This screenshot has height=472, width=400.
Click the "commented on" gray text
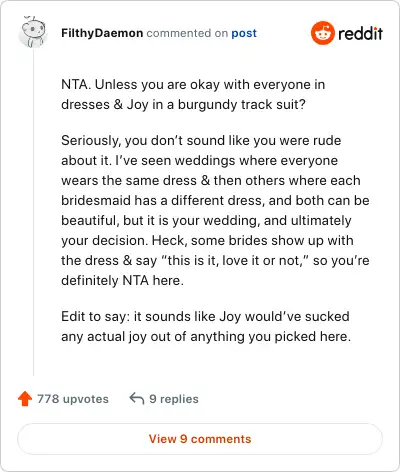187,33
